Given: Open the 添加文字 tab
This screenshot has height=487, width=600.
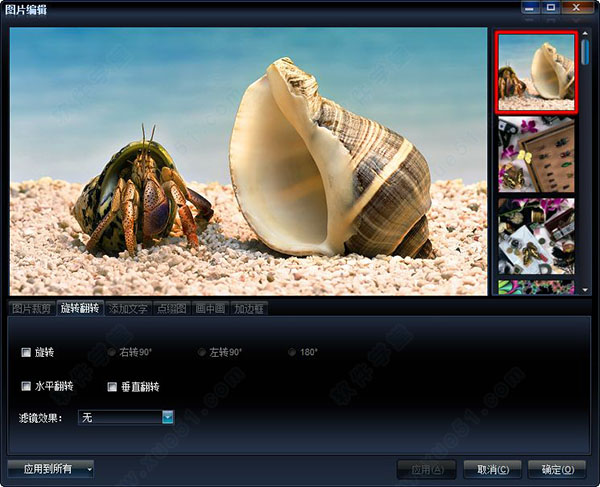Looking at the screenshot, I should (x=128, y=309).
